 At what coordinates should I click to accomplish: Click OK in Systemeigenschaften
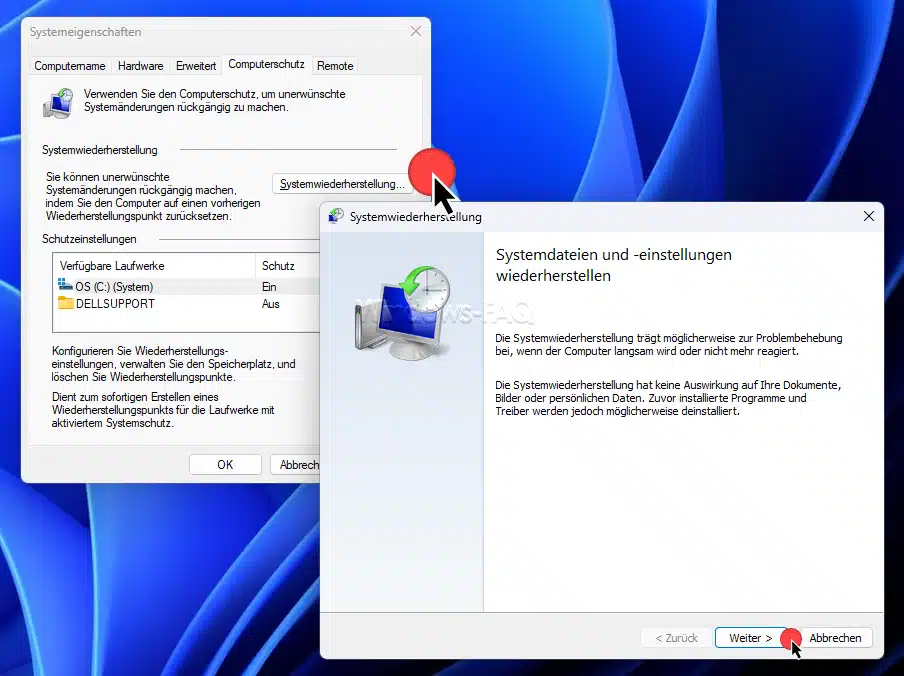pos(225,464)
